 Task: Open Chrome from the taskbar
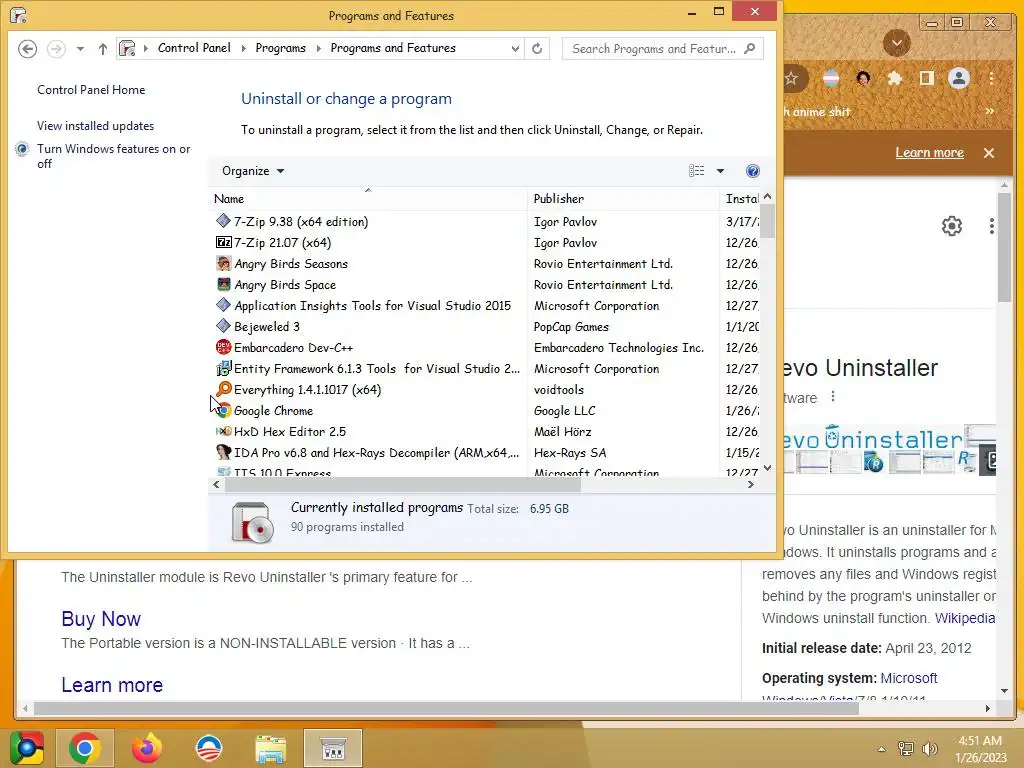coord(85,748)
